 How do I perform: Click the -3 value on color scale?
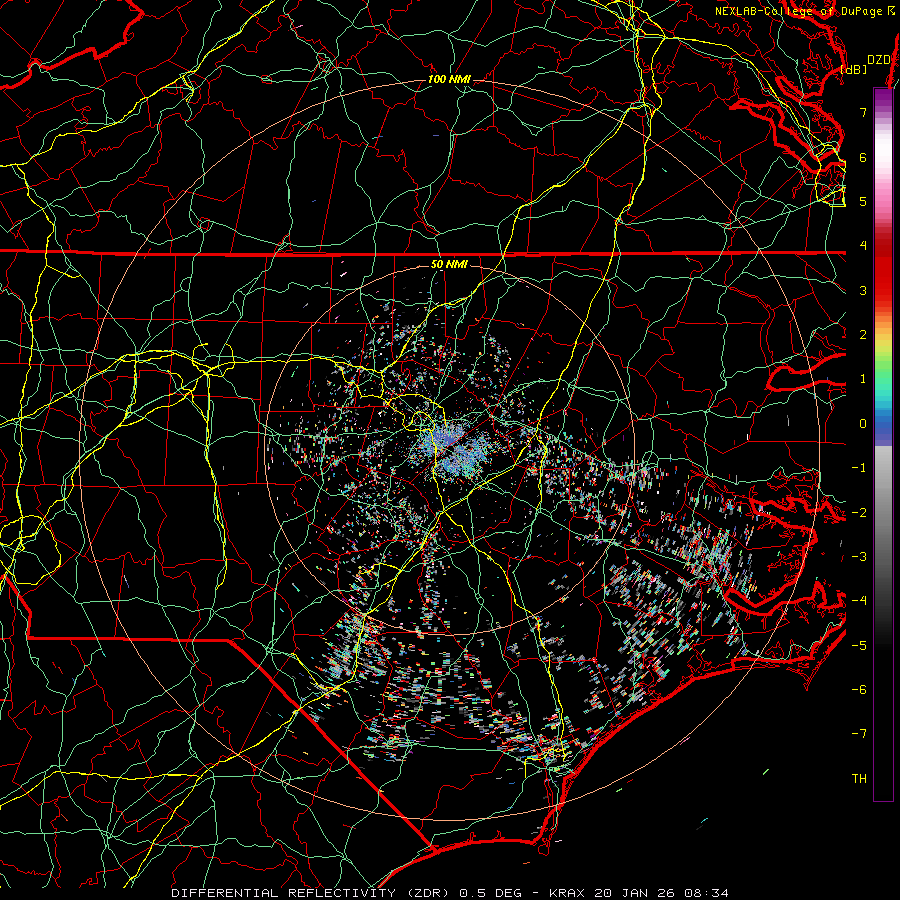pos(859,557)
